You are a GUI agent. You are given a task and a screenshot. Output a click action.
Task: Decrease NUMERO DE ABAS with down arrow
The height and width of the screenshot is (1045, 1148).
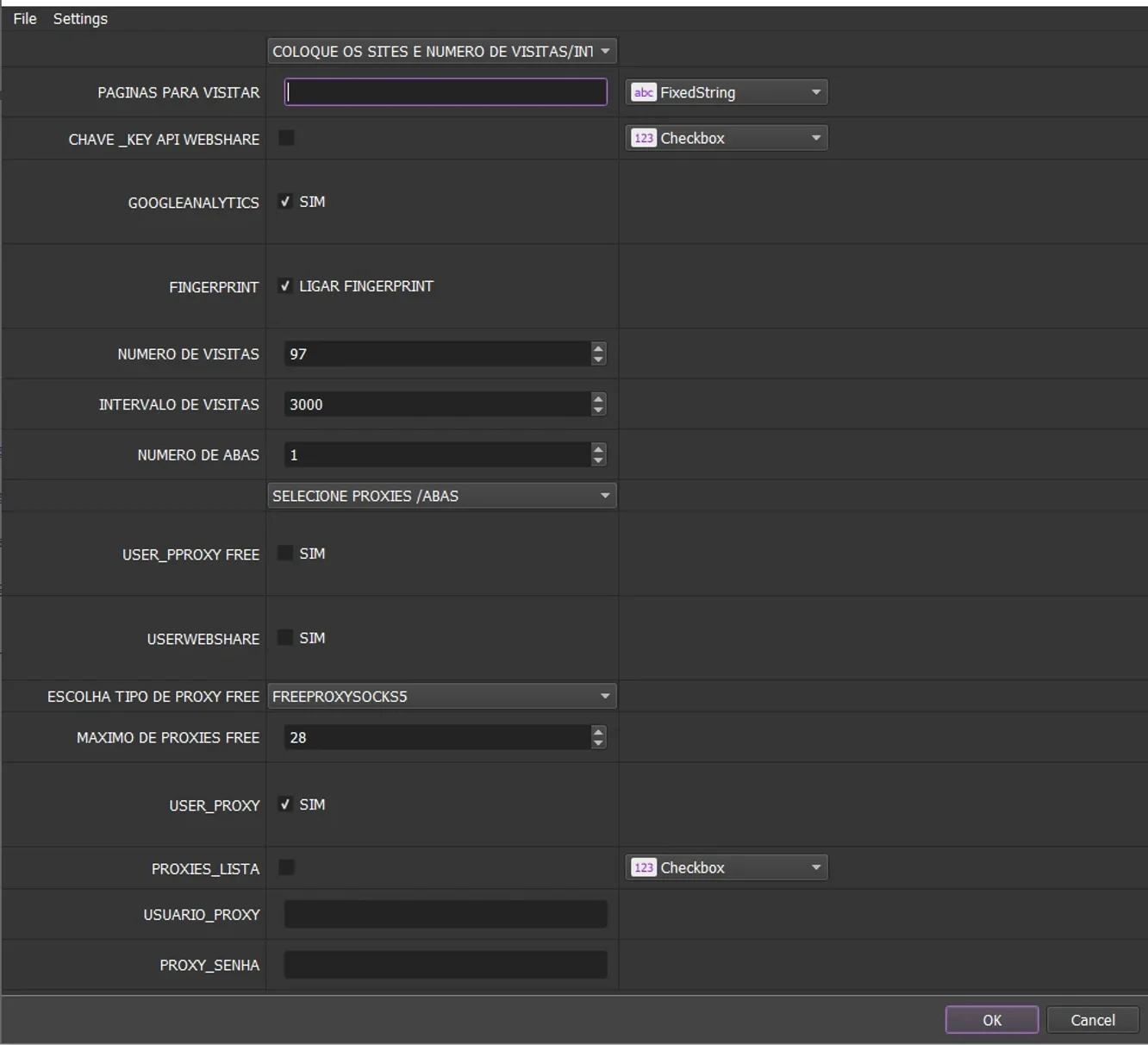pyautogui.click(x=599, y=461)
